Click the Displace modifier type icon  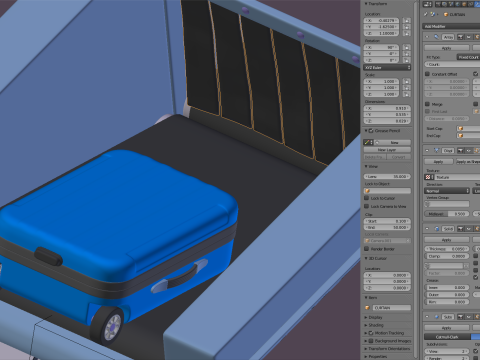click(436, 151)
